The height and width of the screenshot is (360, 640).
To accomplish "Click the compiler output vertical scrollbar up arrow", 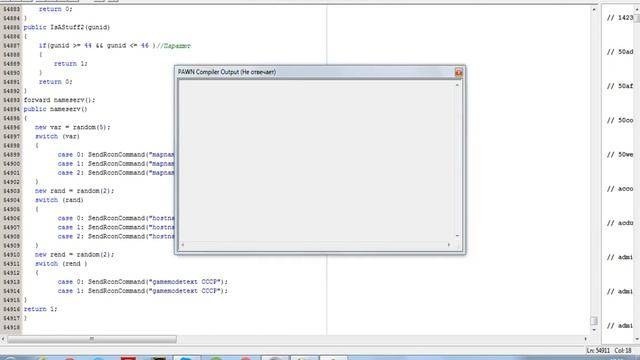I will (457, 85).
